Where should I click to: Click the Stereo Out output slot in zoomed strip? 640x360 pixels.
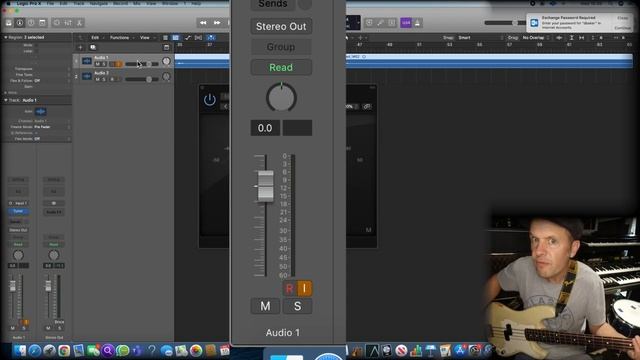[281, 27]
